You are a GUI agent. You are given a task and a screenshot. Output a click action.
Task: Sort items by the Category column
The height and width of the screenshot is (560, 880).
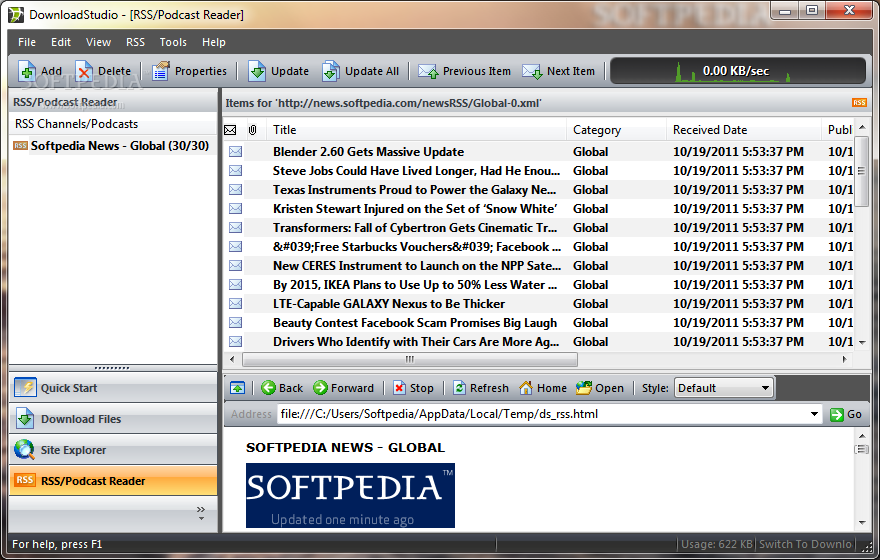point(617,130)
